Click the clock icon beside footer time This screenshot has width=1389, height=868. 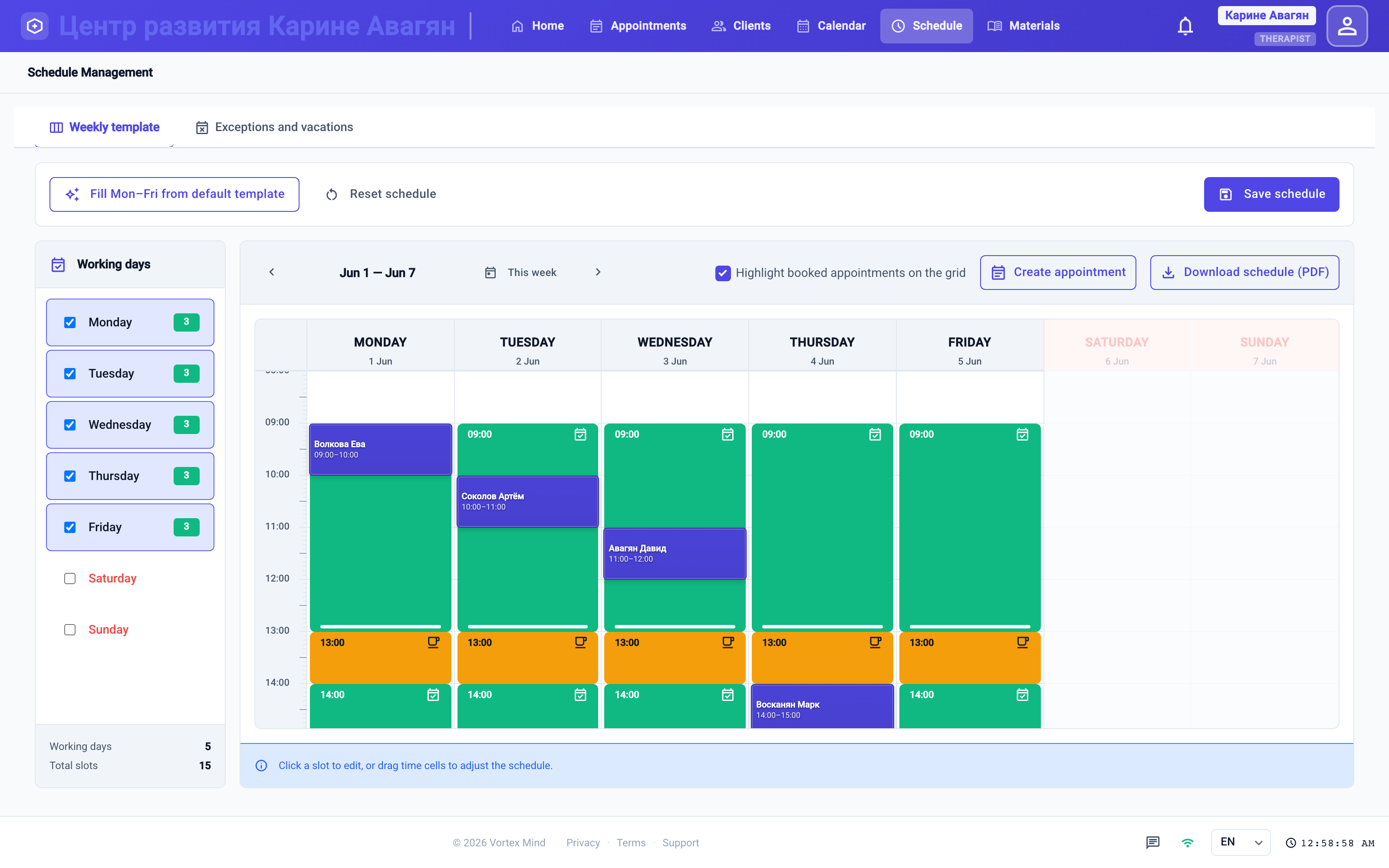(x=1291, y=843)
